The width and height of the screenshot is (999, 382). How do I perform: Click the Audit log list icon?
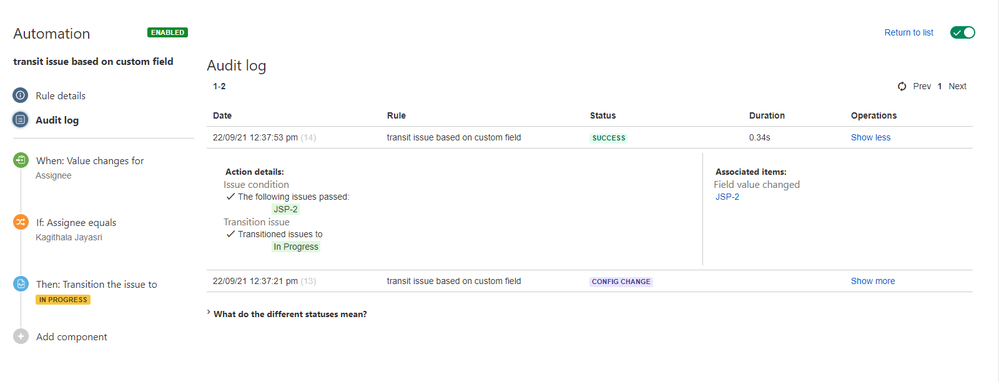[x=20, y=120]
